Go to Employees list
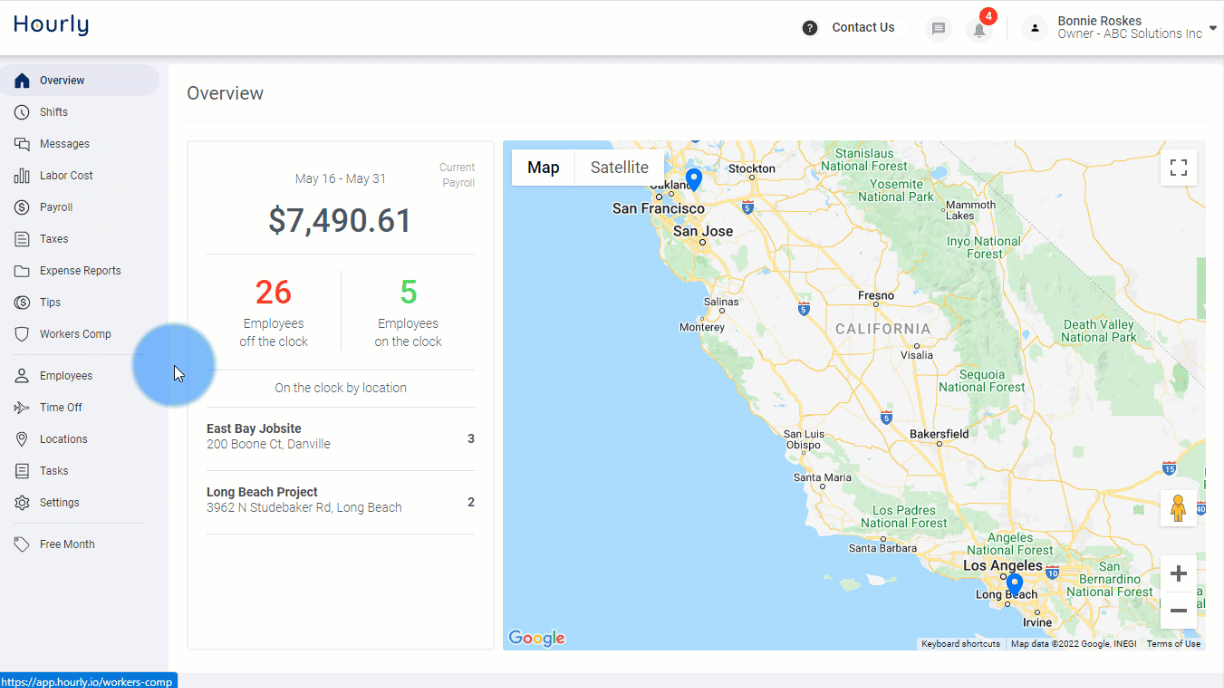The width and height of the screenshot is (1224, 688). coord(66,376)
